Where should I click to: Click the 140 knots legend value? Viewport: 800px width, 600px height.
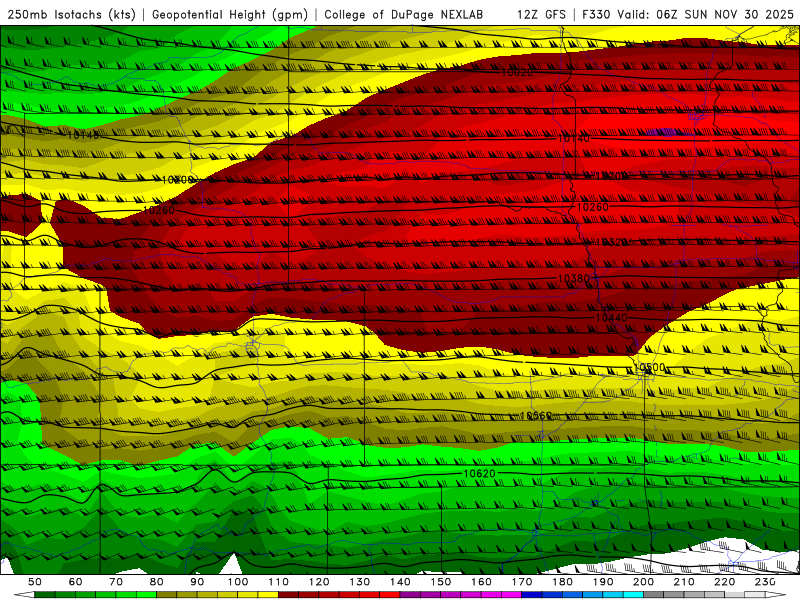[x=400, y=582]
